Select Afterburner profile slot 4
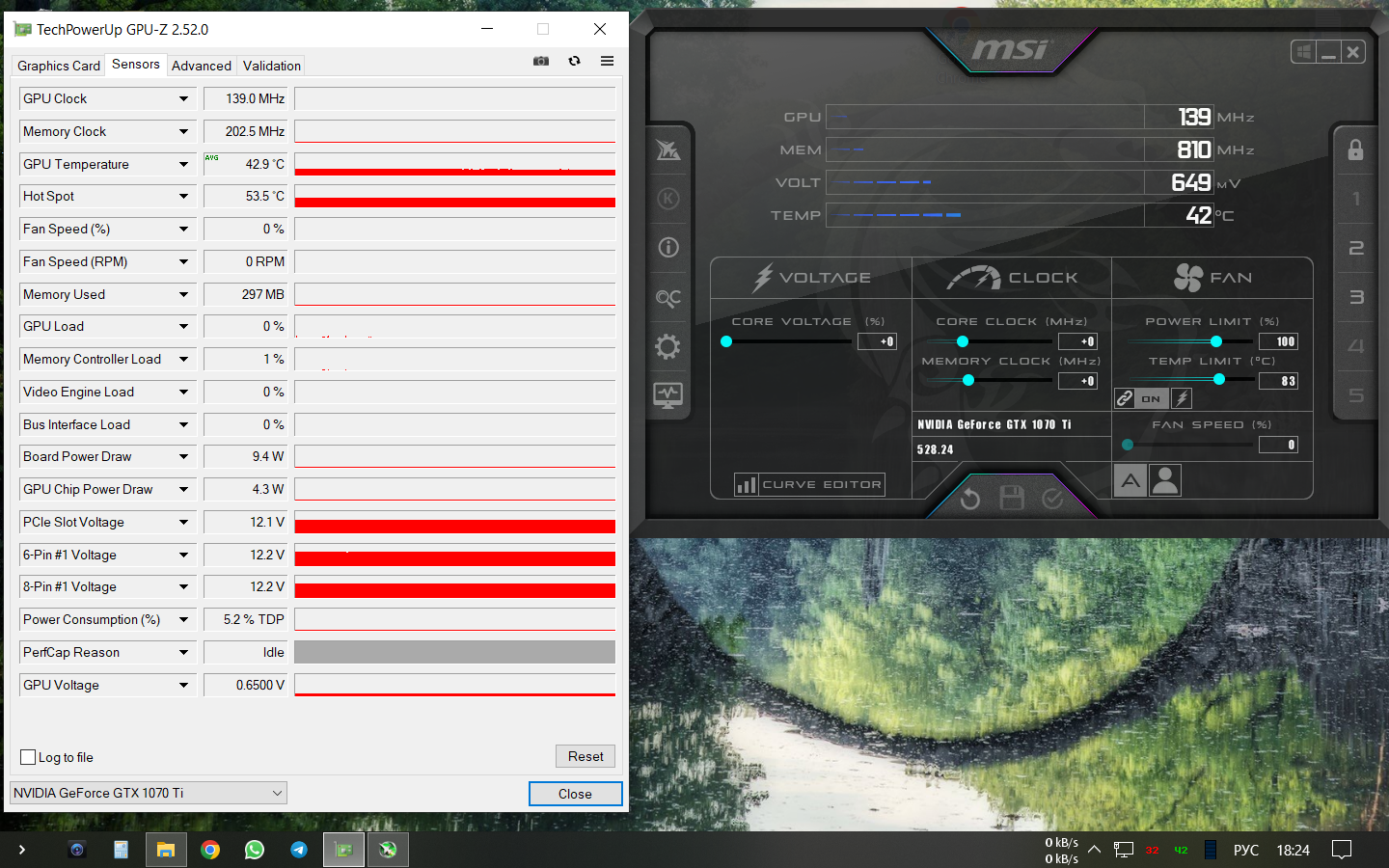Viewport: 1389px width, 868px height. point(1356,346)
